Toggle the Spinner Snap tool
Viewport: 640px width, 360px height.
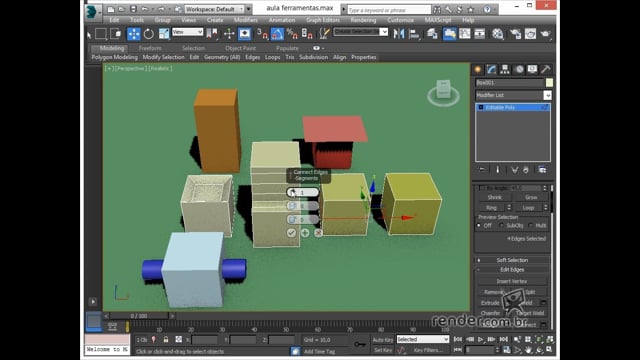coord(307,34)
